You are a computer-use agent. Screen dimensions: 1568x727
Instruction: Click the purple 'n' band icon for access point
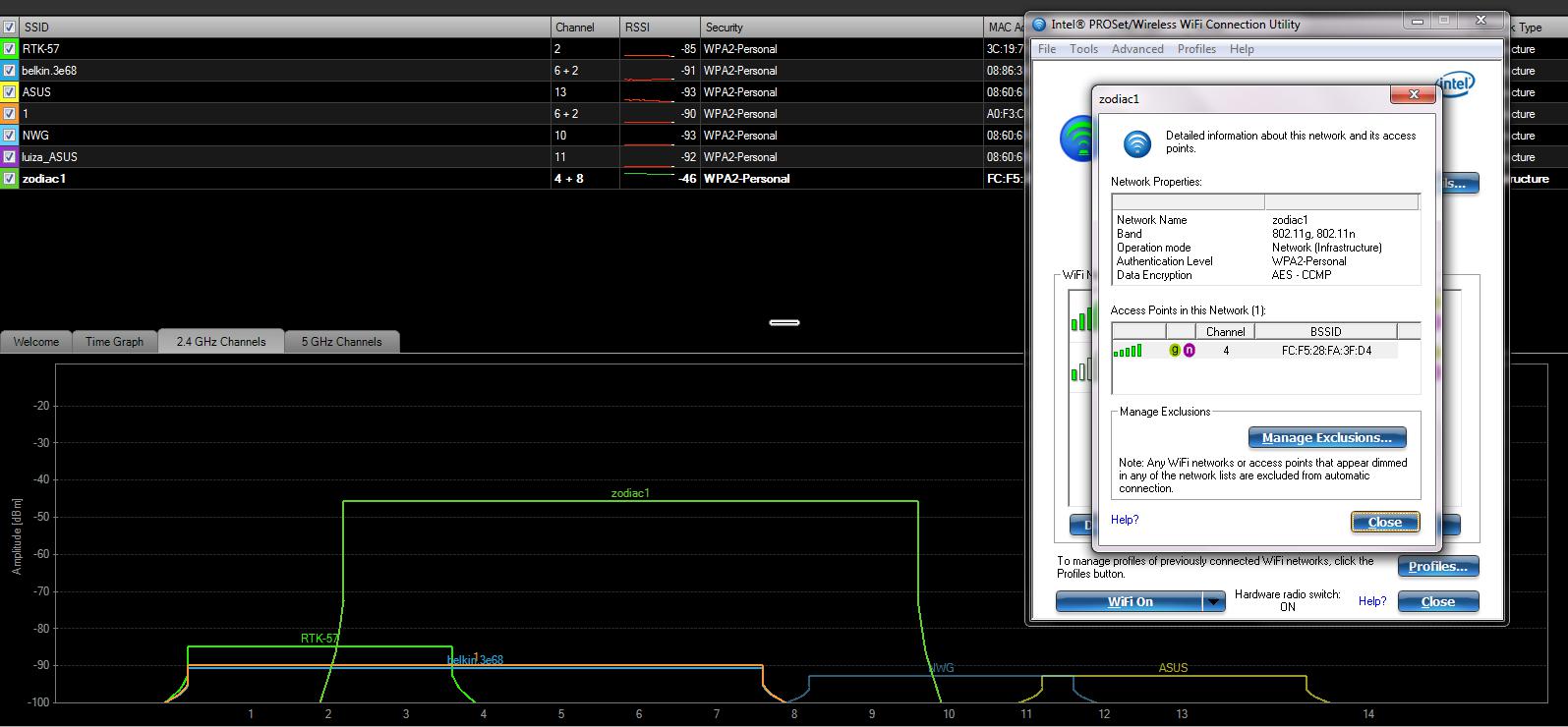click(1189, 351)
